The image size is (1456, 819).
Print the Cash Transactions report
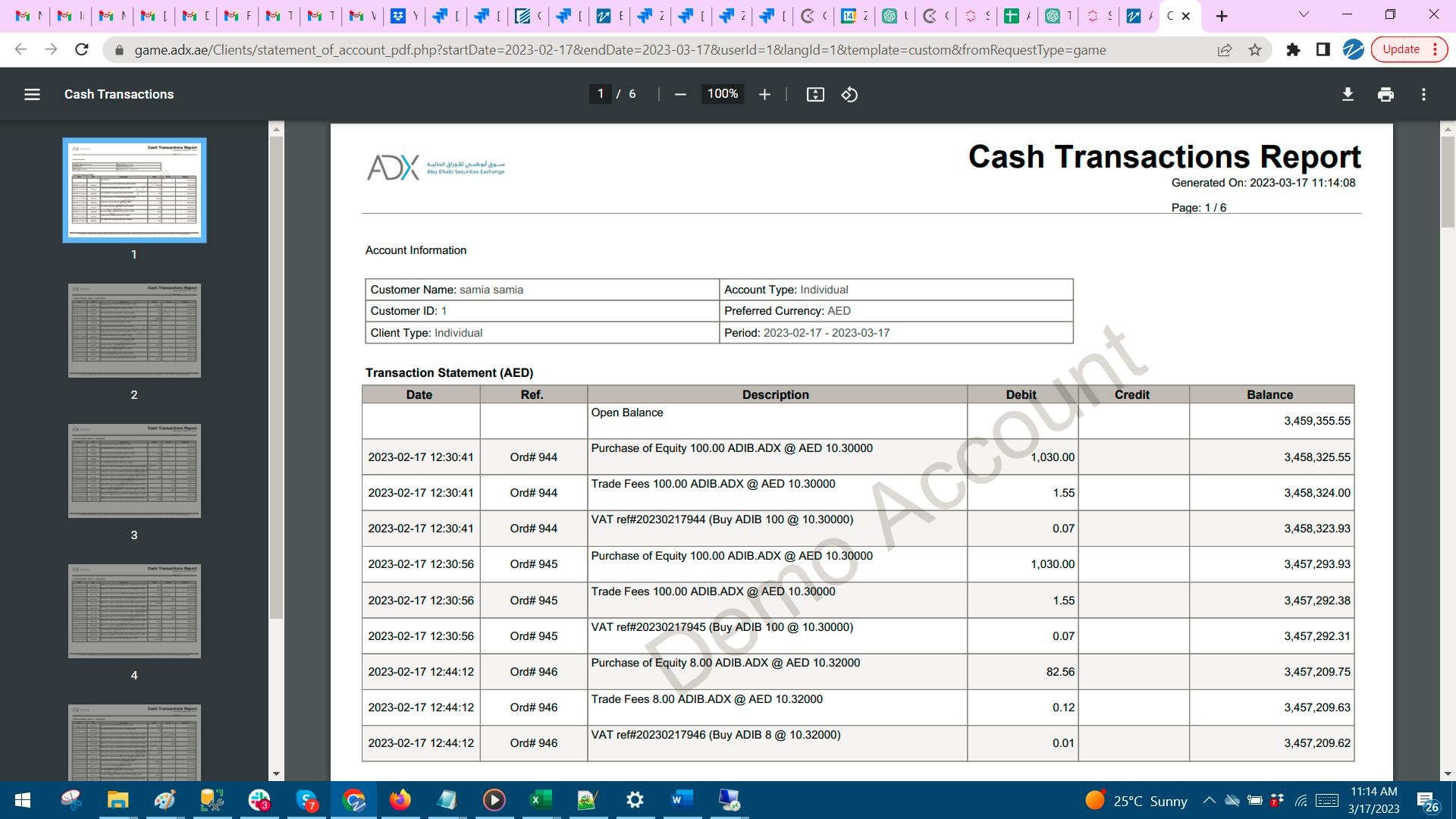[x=1385, y=94]
